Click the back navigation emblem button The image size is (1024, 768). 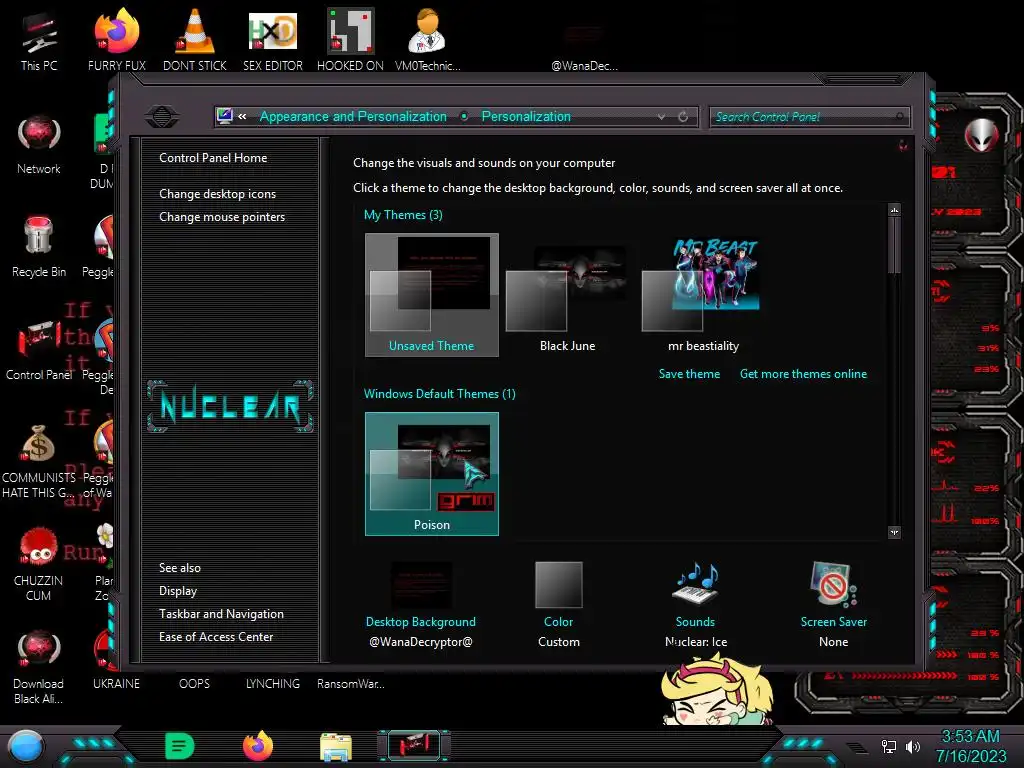[162, 117]
